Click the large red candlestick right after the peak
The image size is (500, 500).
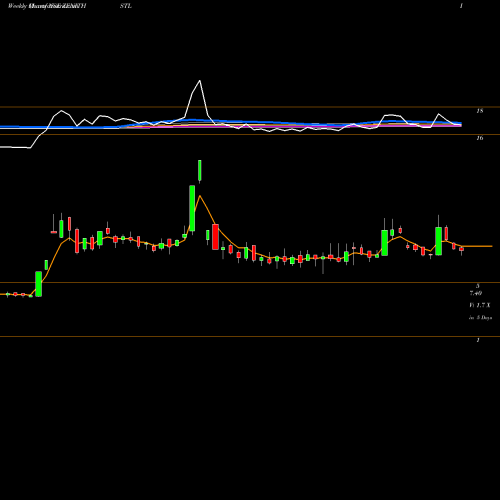point(215,237)
